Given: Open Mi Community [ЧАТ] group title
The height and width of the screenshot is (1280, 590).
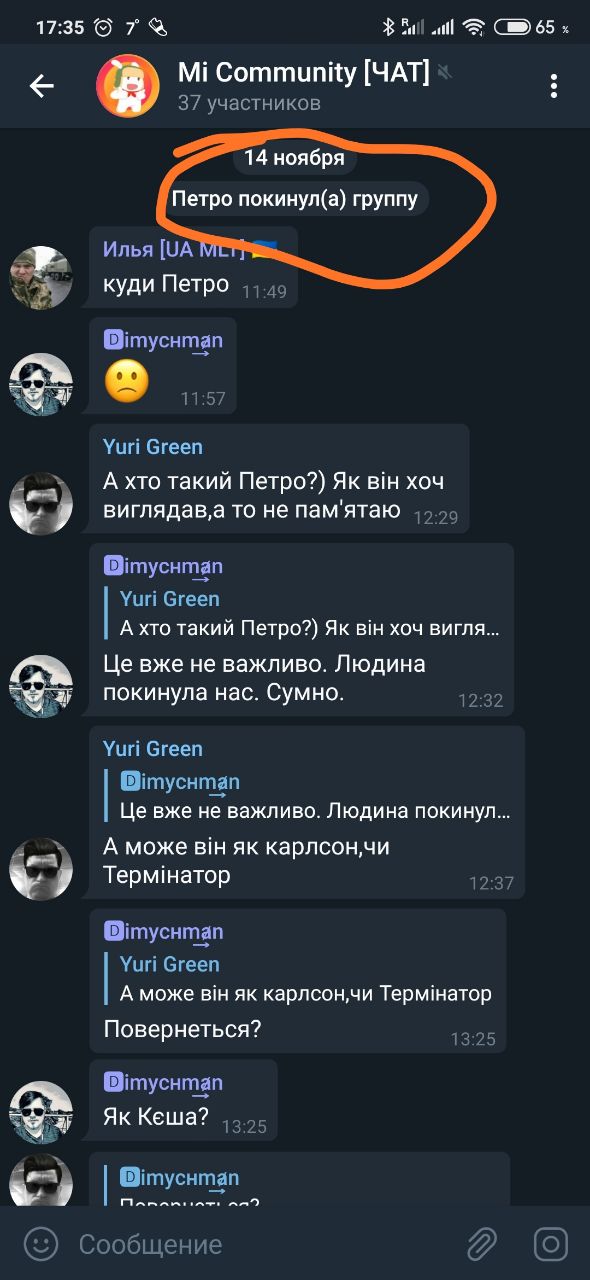Looking at the screenshot, I should pyautogui.click(x=304, y=72).
